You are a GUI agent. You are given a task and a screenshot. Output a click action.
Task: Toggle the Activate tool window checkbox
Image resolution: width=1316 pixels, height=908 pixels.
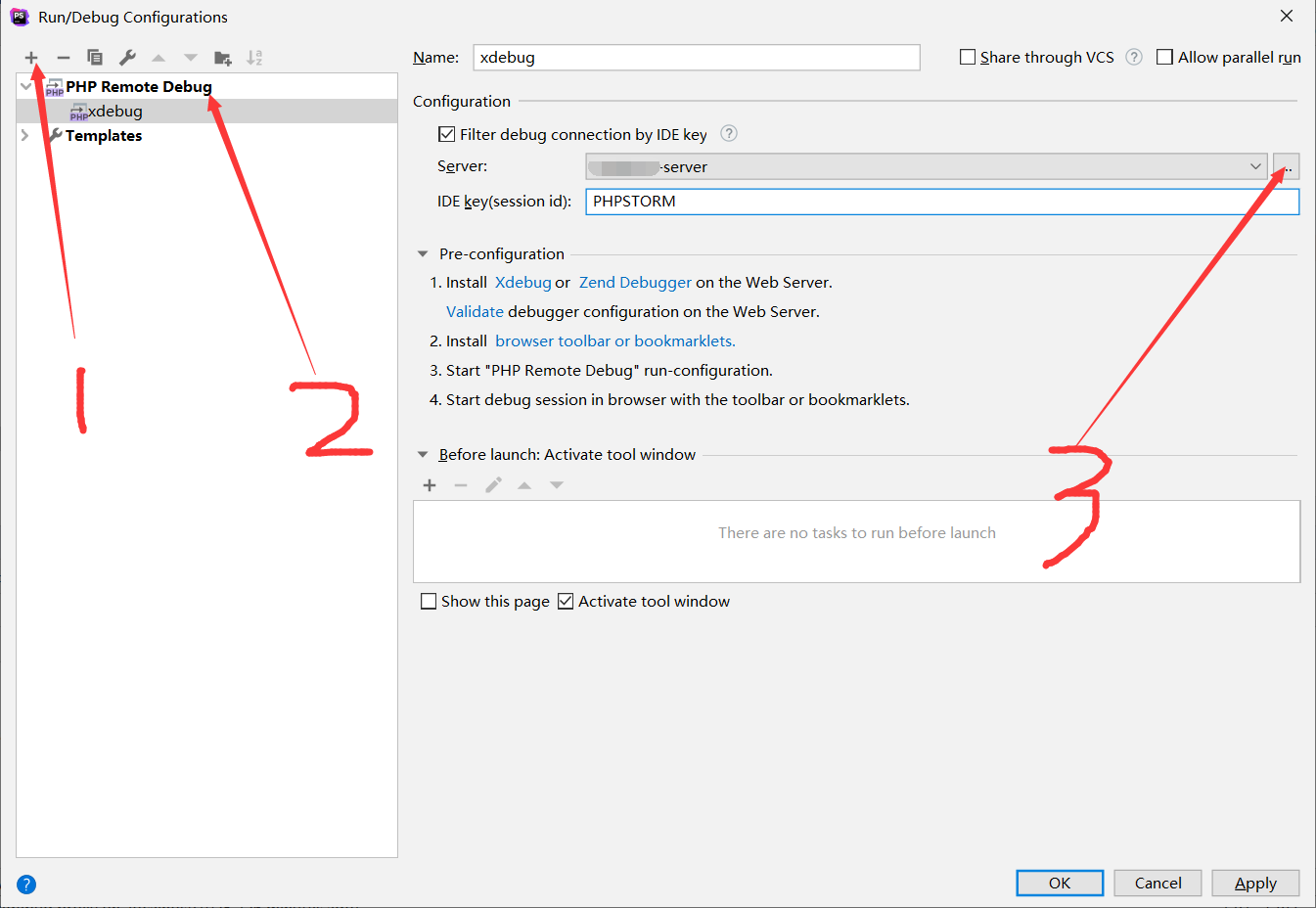[x=566, y=601]
